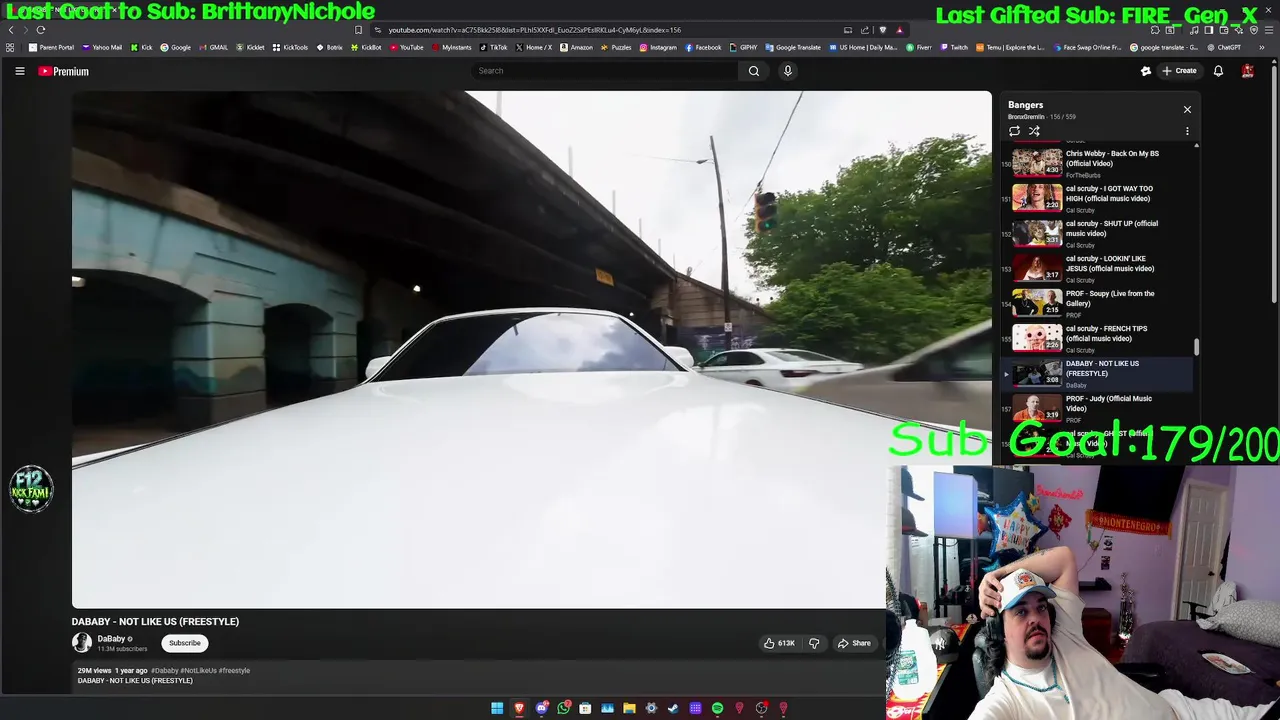Play Chris Webby - Back On My BS
The width and height of the screenshot is (1280, 720).
pyautogui.click(x=1097, y=163)
